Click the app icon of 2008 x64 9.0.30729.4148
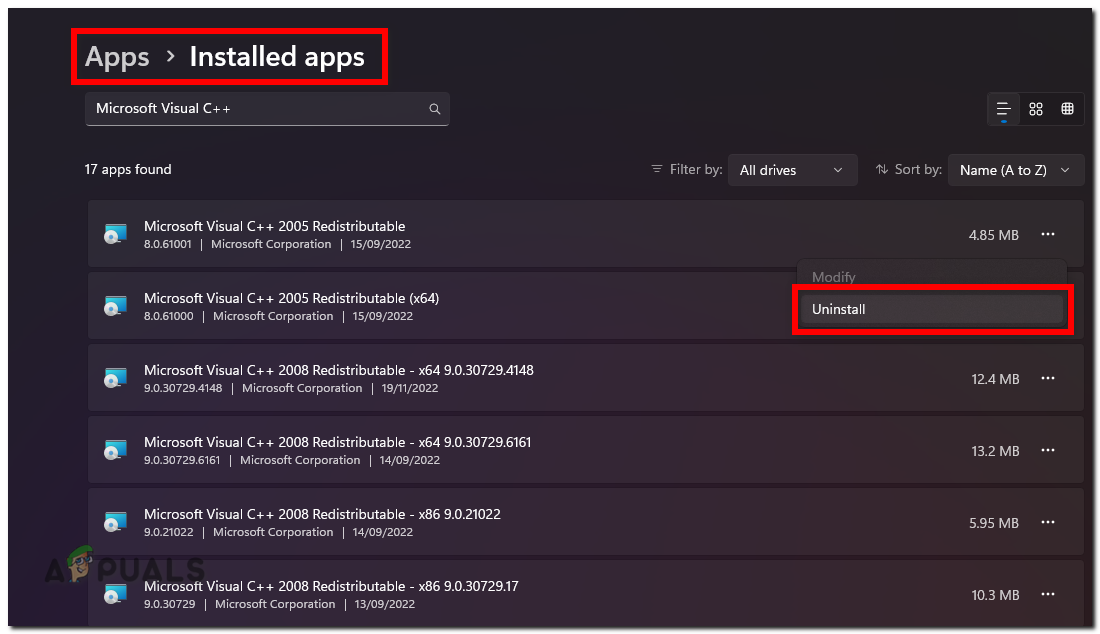Viewport: 1100px width, 634px height. 115,379
